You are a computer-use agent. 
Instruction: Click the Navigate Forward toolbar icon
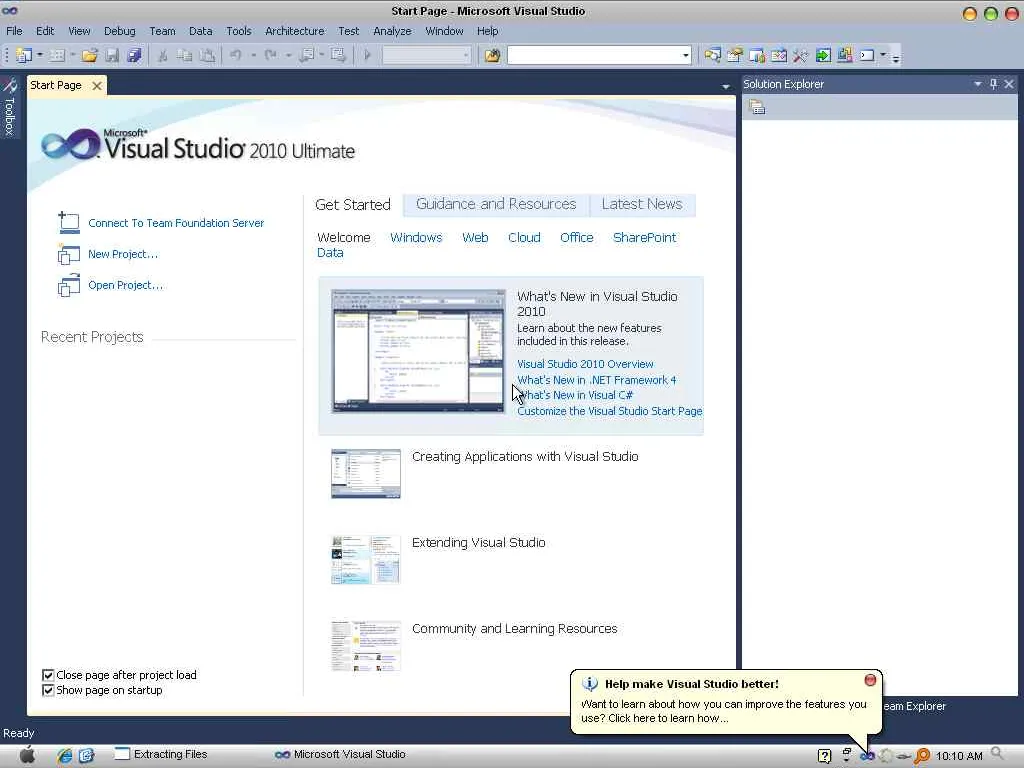tap(338, 56)
